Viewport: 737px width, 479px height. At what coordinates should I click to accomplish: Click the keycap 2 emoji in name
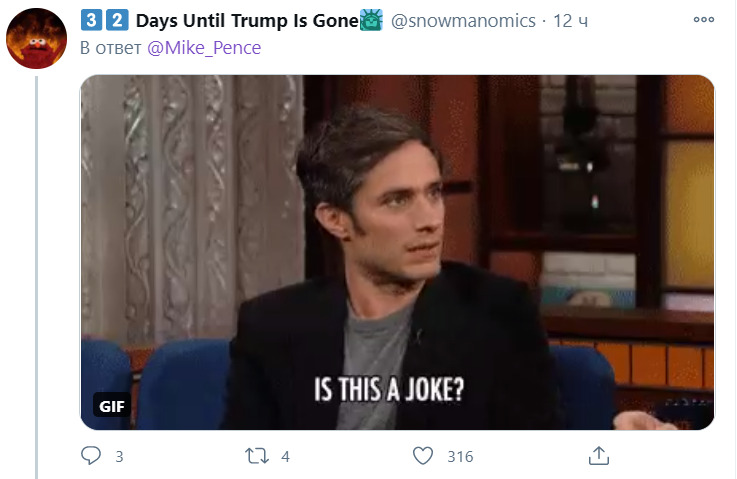(x=115, y=21)
